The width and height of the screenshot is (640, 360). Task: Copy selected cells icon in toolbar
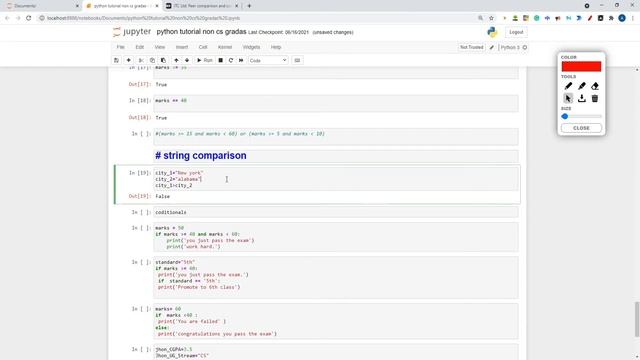click(152, 60)
